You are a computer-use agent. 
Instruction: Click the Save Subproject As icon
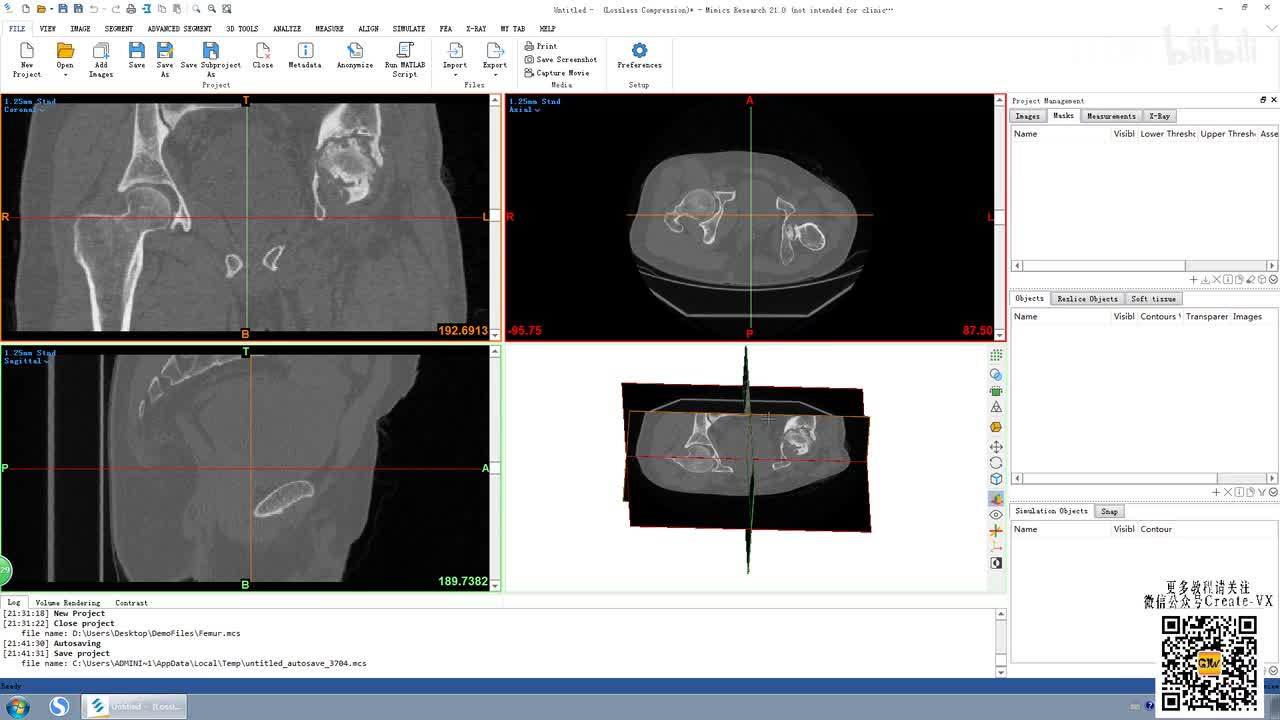point(210,51)
